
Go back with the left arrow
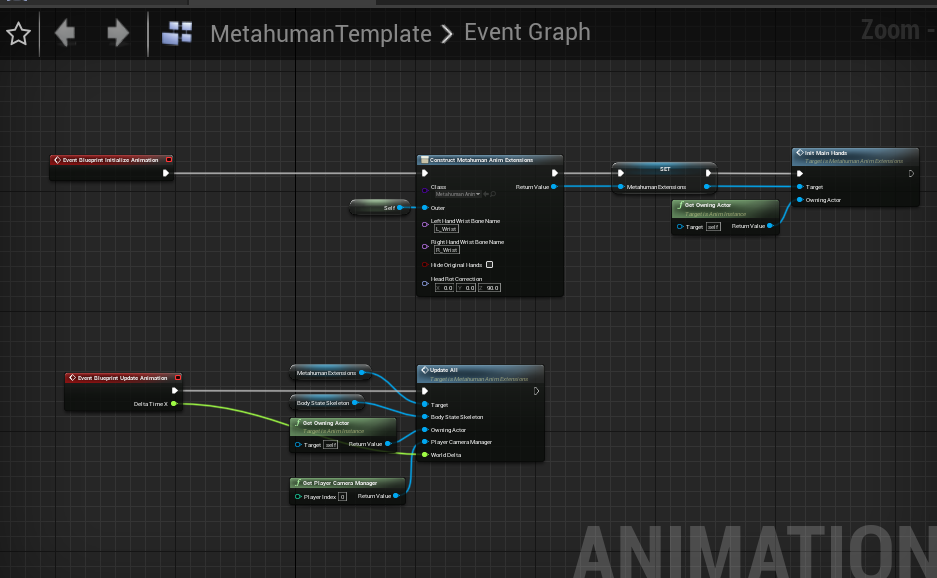65,32
